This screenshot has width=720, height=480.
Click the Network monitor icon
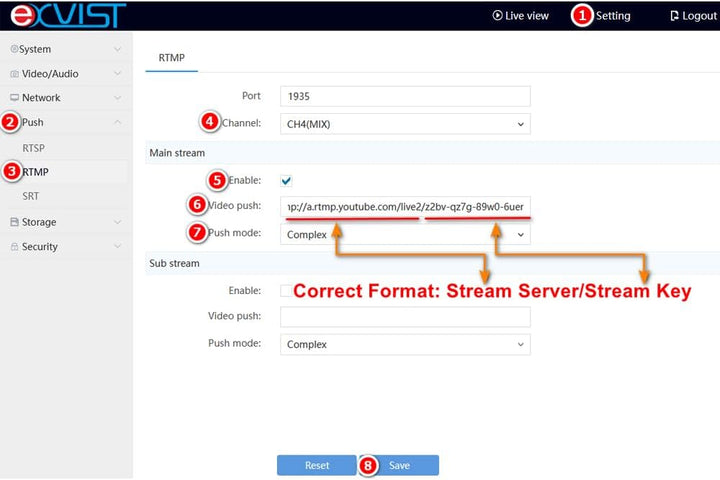click(15, 97)
